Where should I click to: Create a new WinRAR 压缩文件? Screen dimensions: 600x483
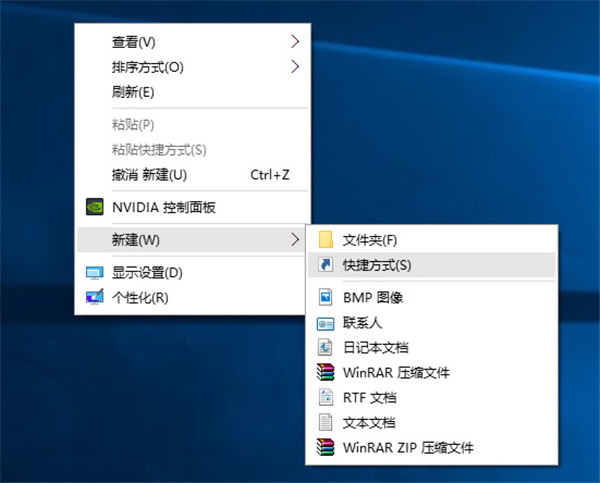[x=432, y=372]
